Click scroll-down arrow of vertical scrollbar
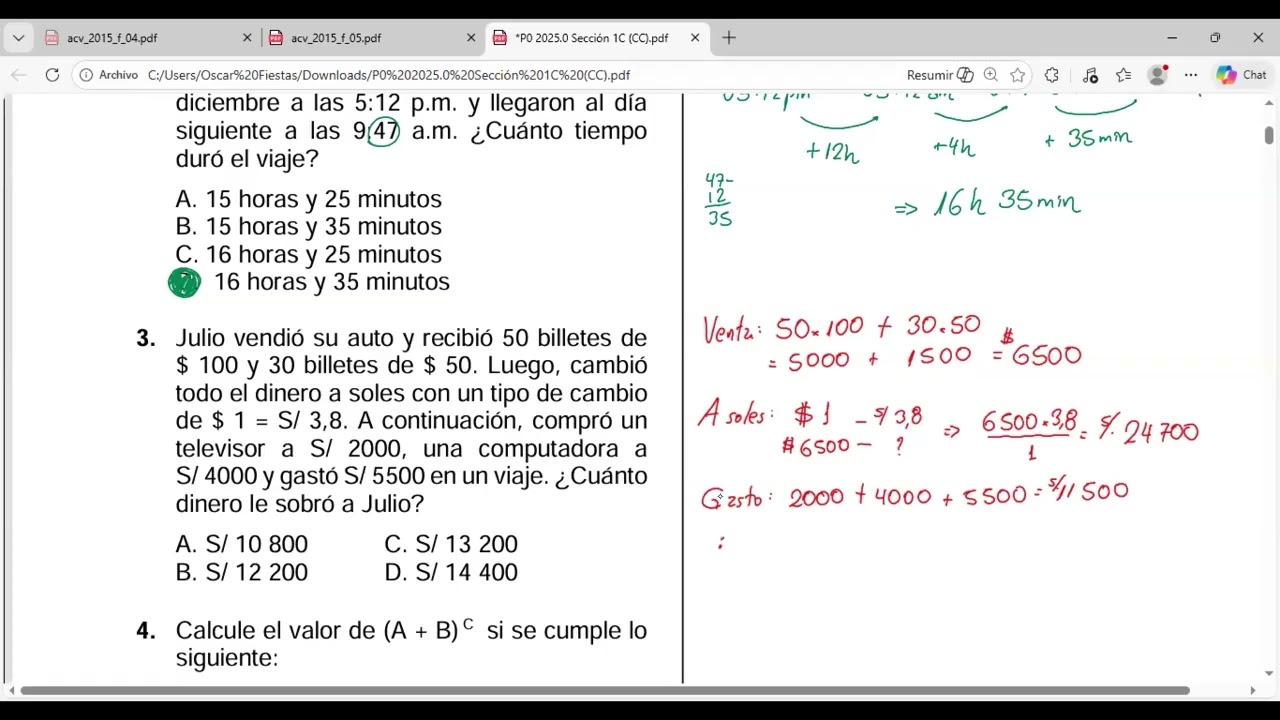This screenshot has width=1280, height=720. [1269, 674]
